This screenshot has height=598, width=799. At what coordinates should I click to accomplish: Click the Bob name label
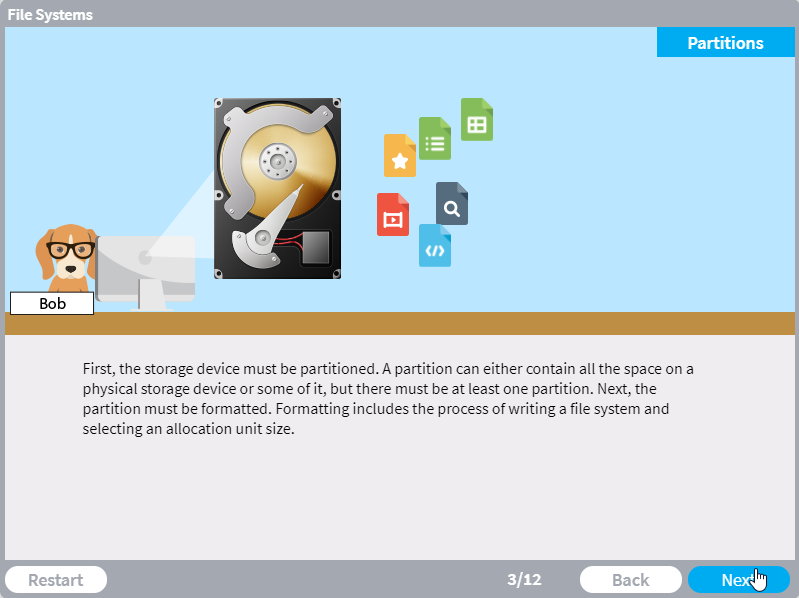pyautogui.click(x=52, y=304)
